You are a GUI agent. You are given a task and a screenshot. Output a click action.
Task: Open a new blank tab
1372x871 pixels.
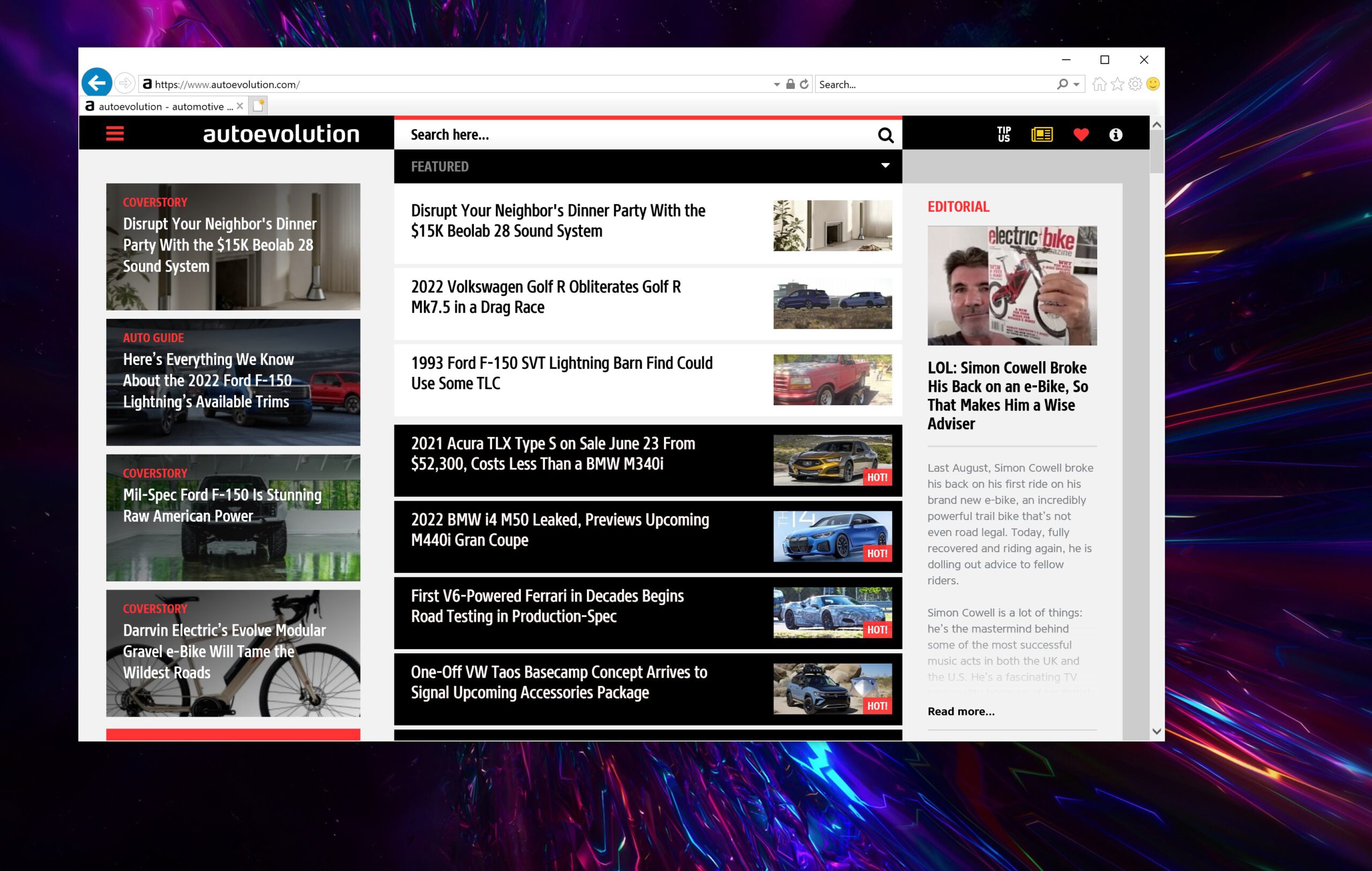coord(258,106)
